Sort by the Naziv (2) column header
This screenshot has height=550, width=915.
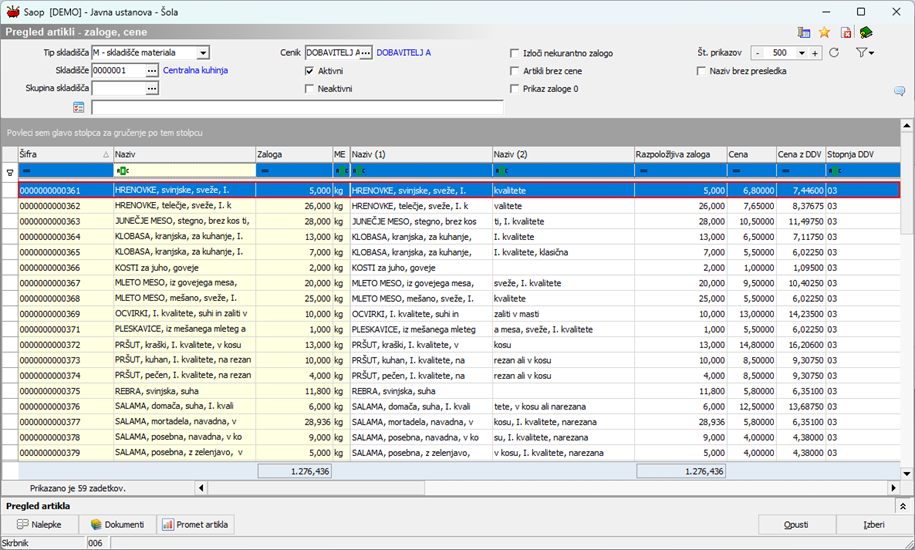[x=563, y=155]
